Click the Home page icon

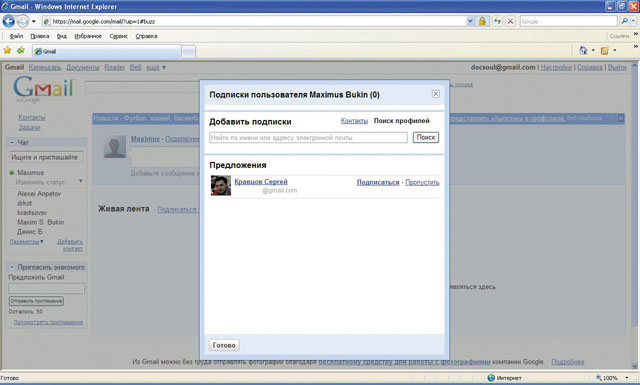point(583,51)
